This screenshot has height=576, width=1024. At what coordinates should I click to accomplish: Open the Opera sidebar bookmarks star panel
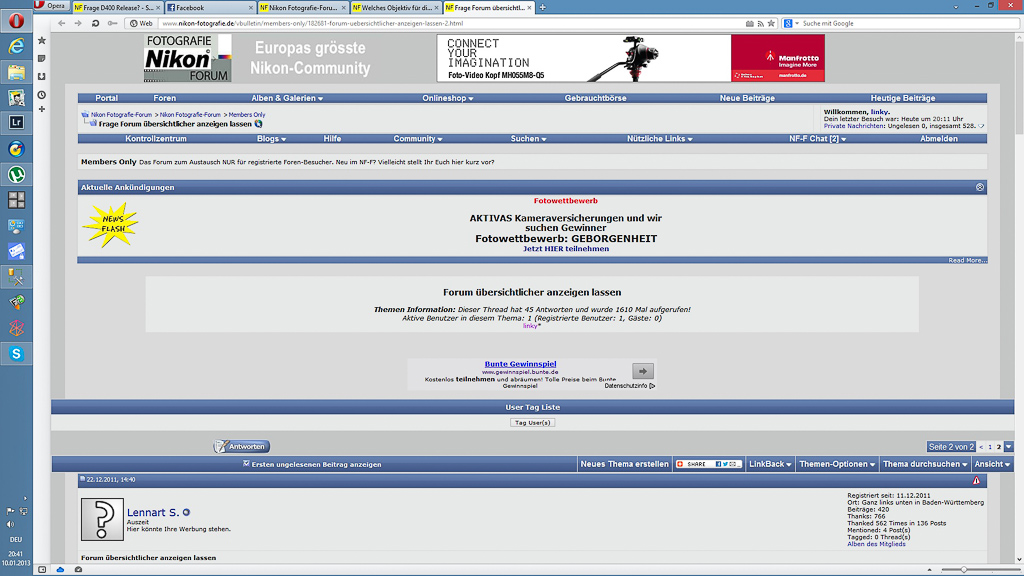[42, 40]
